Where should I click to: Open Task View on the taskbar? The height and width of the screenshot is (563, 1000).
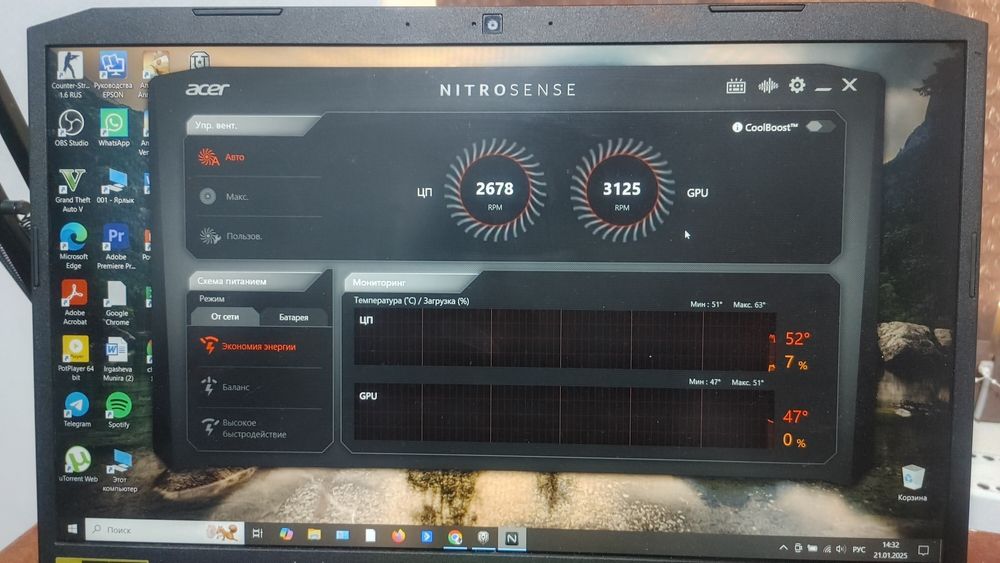(258, 533)
